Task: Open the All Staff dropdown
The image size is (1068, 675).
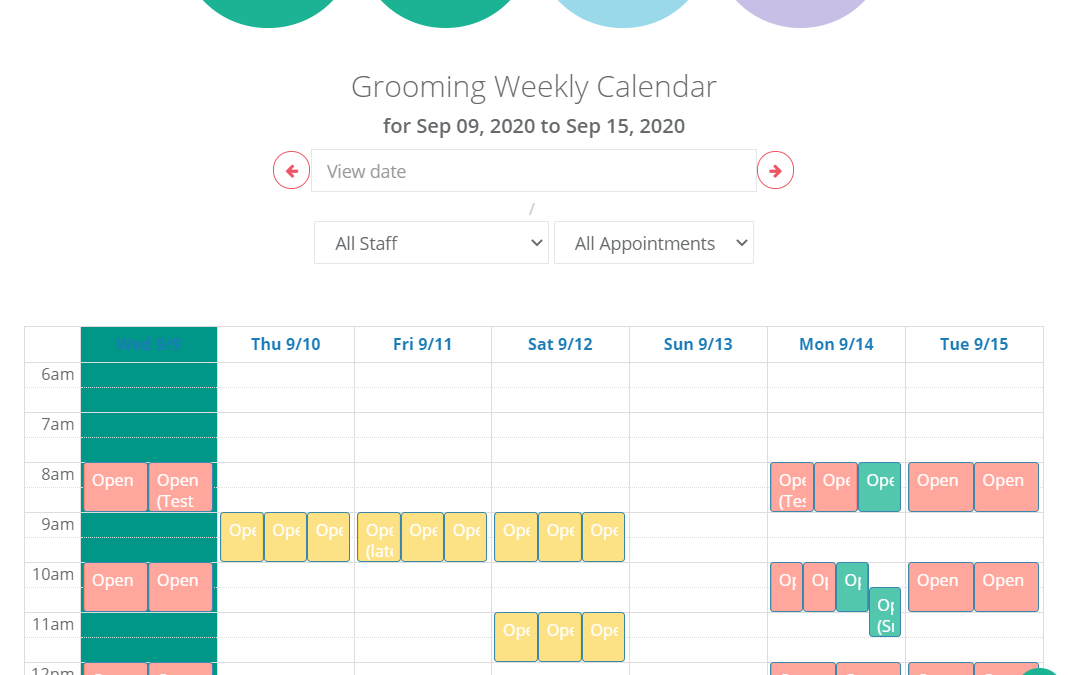Action: tap(431, 242)
